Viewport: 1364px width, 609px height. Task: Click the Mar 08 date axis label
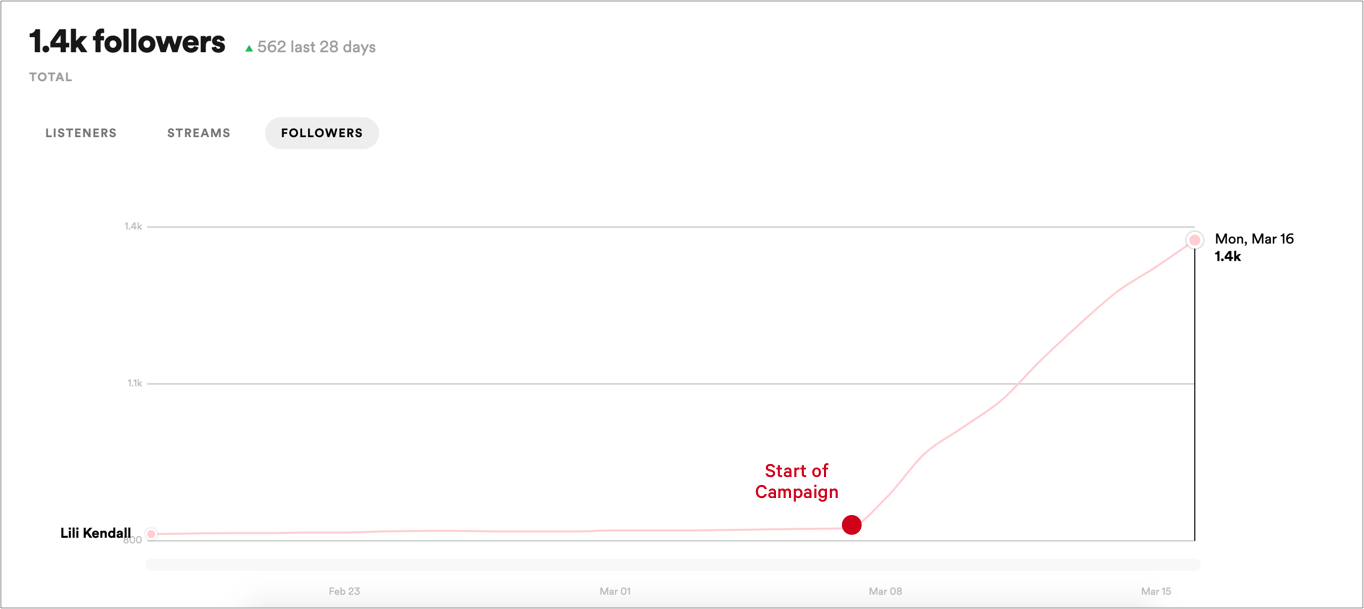(886, 592)
